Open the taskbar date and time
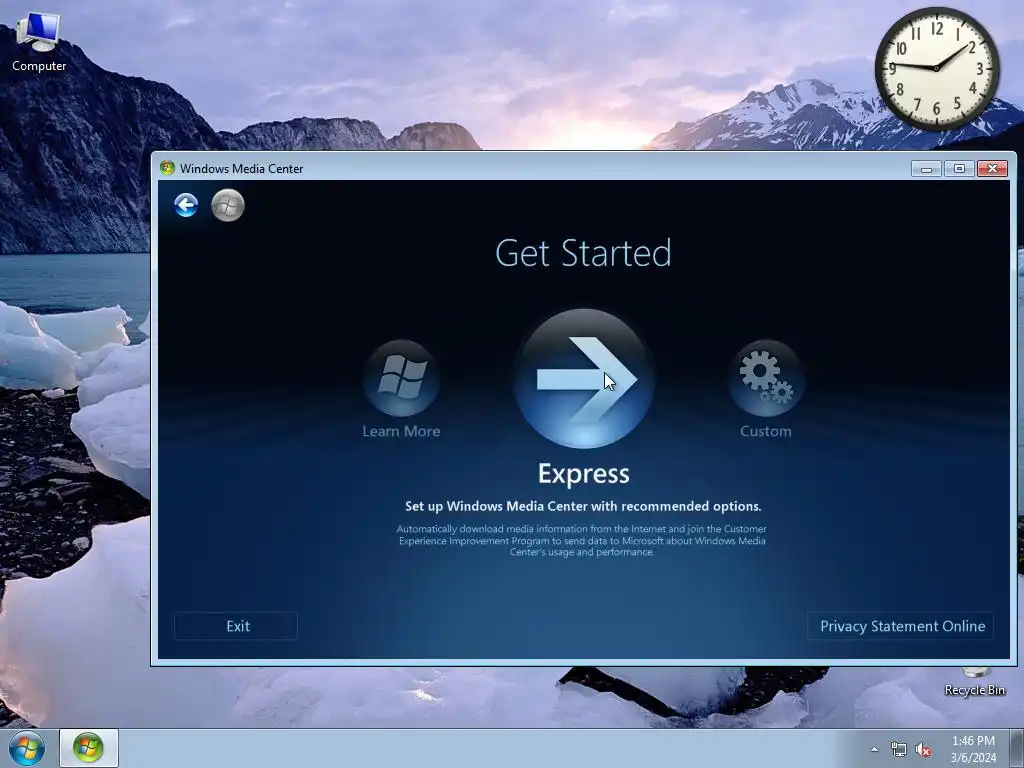The image size is (1024, 768). (x=973, y=749)
